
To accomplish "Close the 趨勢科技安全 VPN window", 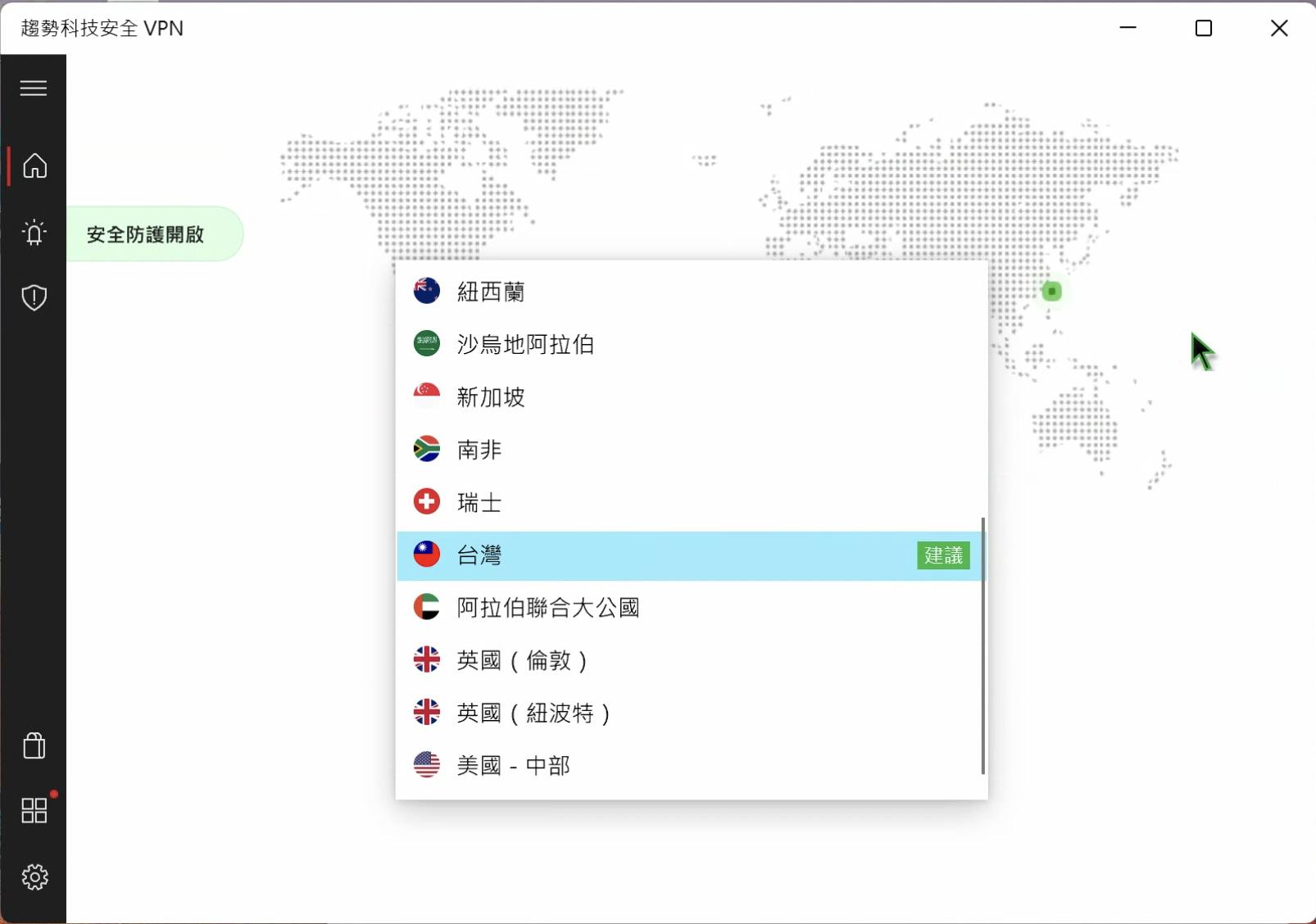I will pos(1278,28).
